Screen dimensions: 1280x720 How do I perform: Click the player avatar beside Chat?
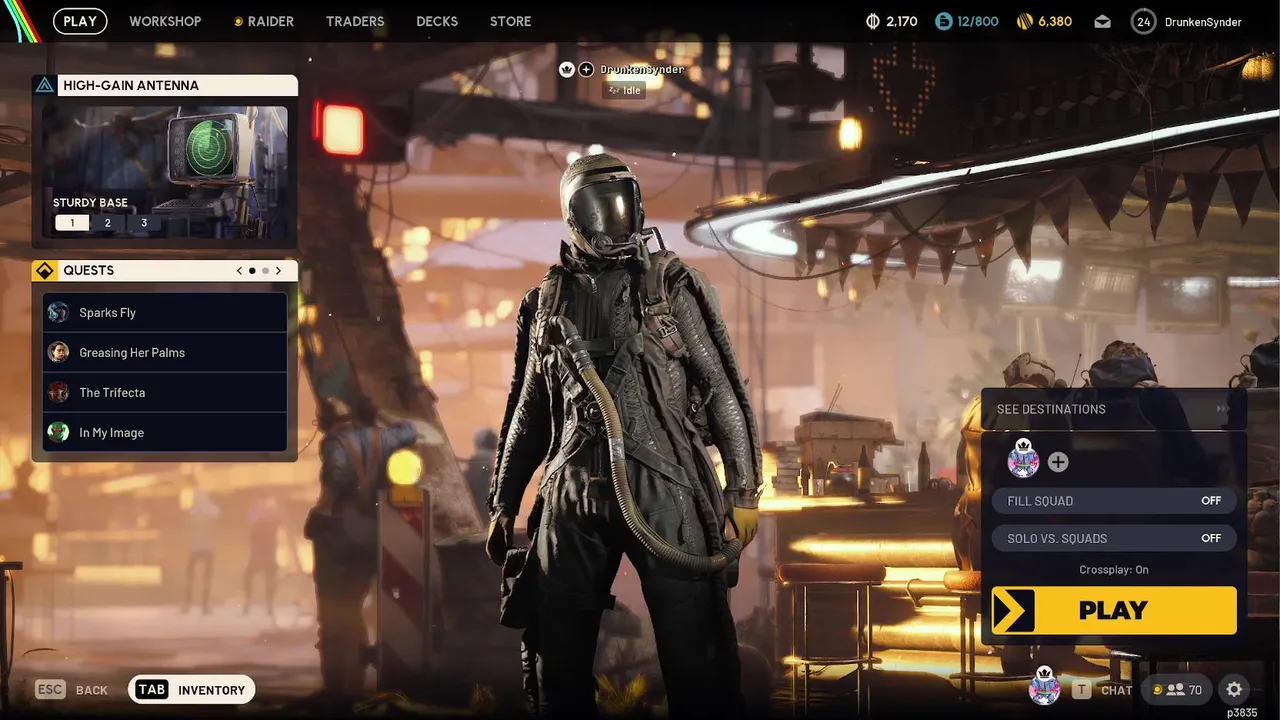click(1044, 687)
